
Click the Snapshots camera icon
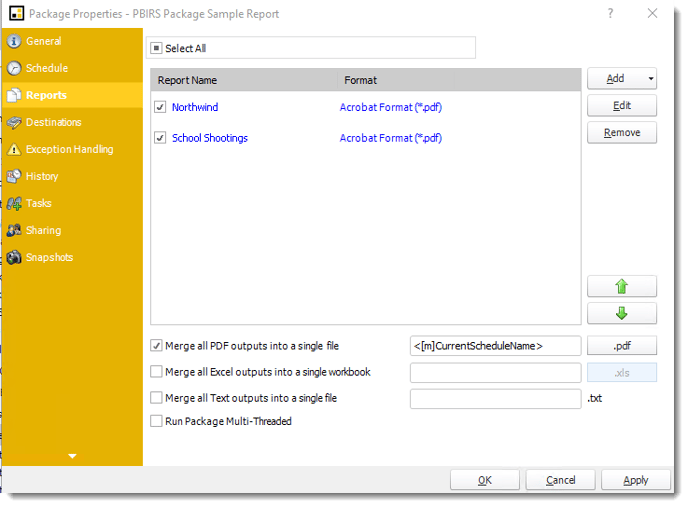[x=14, y=258]
